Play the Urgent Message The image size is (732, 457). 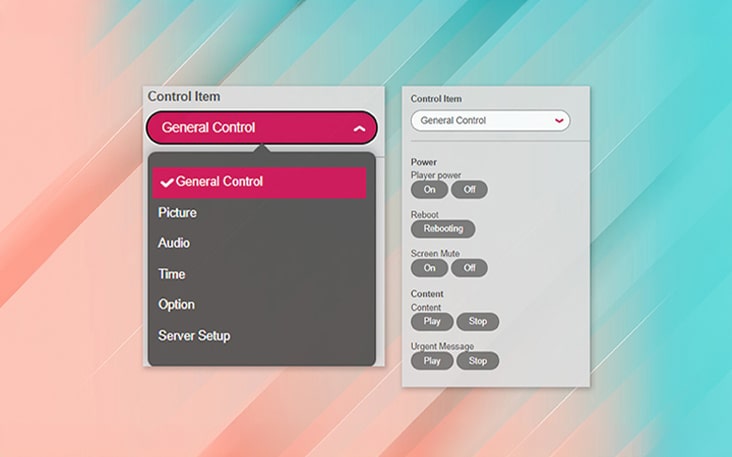pos(432,361)
